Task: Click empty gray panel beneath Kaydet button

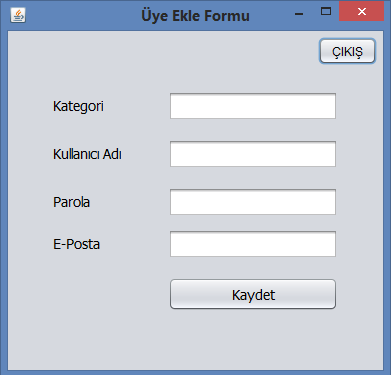Action: pyautogui.click(x=253, y=338)
